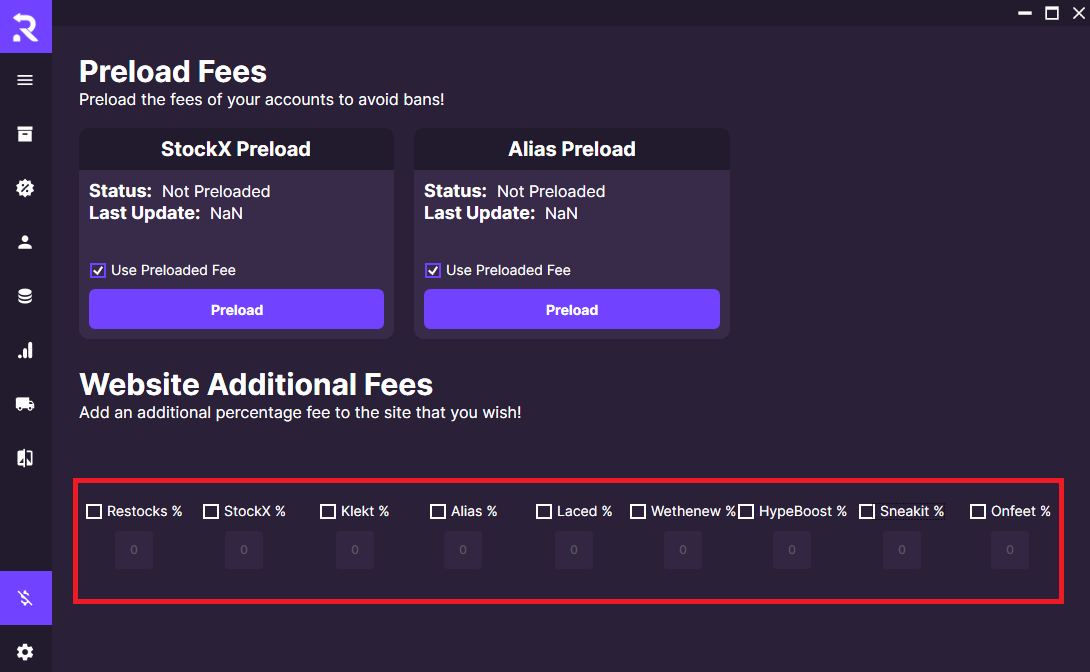Open the accounts person icon
The height and width of the screenshot is (672, 1090).
(25, 242)
